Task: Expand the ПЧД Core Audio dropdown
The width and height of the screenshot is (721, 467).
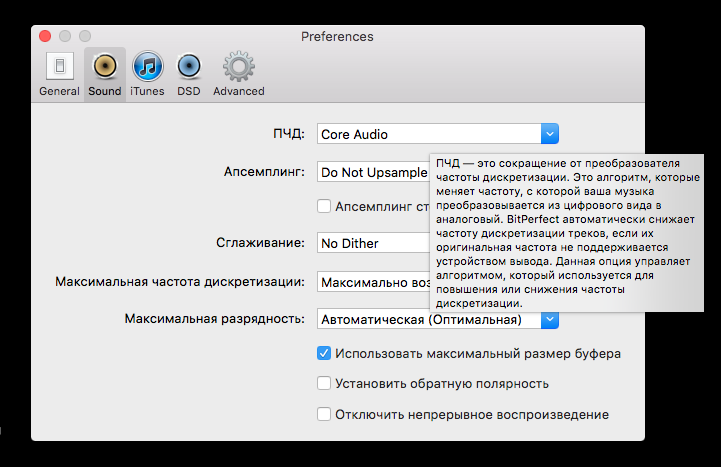Action: coord(549,134)
